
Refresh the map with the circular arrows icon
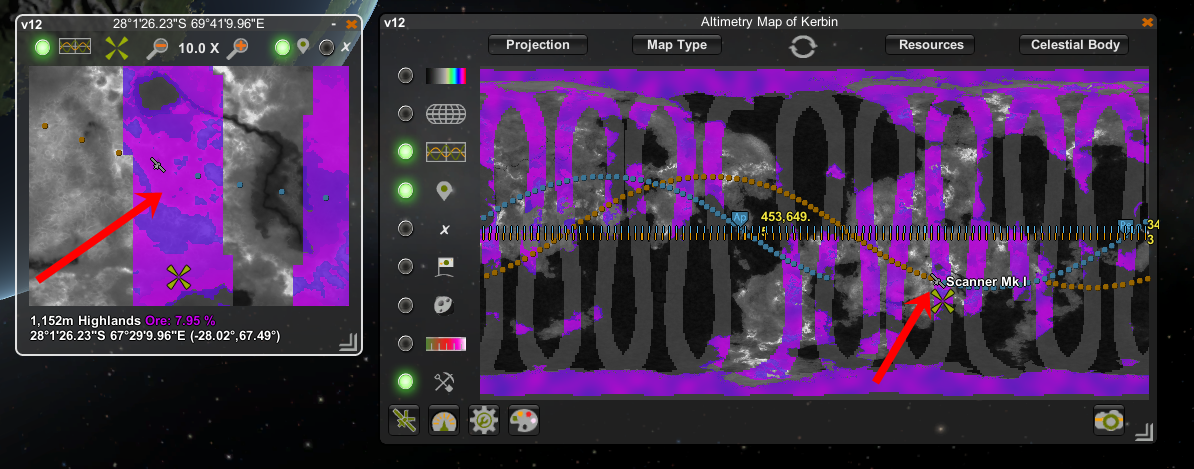[x=803, y=46]
